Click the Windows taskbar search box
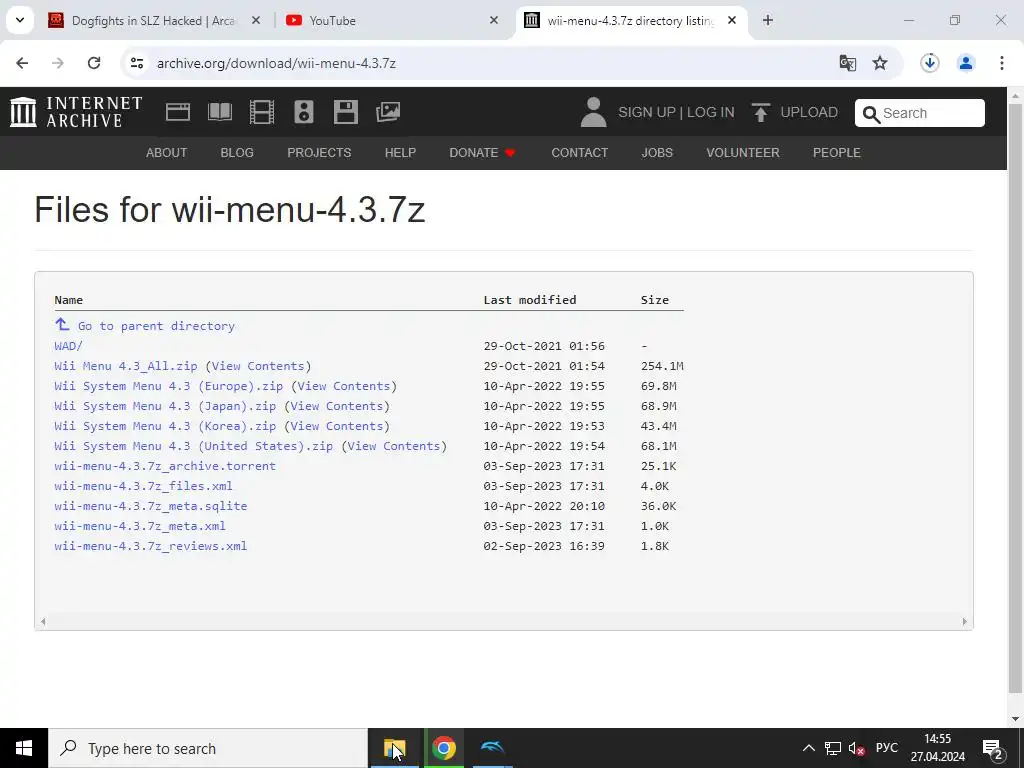The image size is (1024, 768). click(x=208, y=748)
